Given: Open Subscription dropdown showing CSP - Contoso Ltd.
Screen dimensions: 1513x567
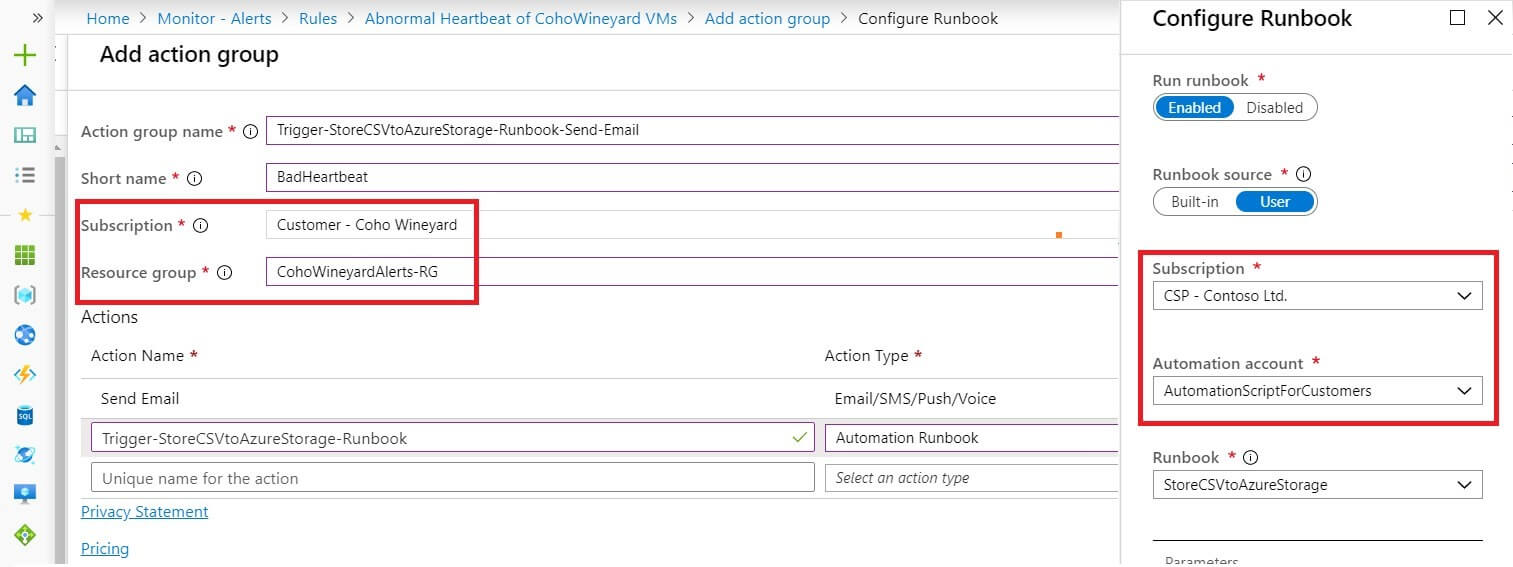Looking at the screenshot, I should coord(1317,296).
